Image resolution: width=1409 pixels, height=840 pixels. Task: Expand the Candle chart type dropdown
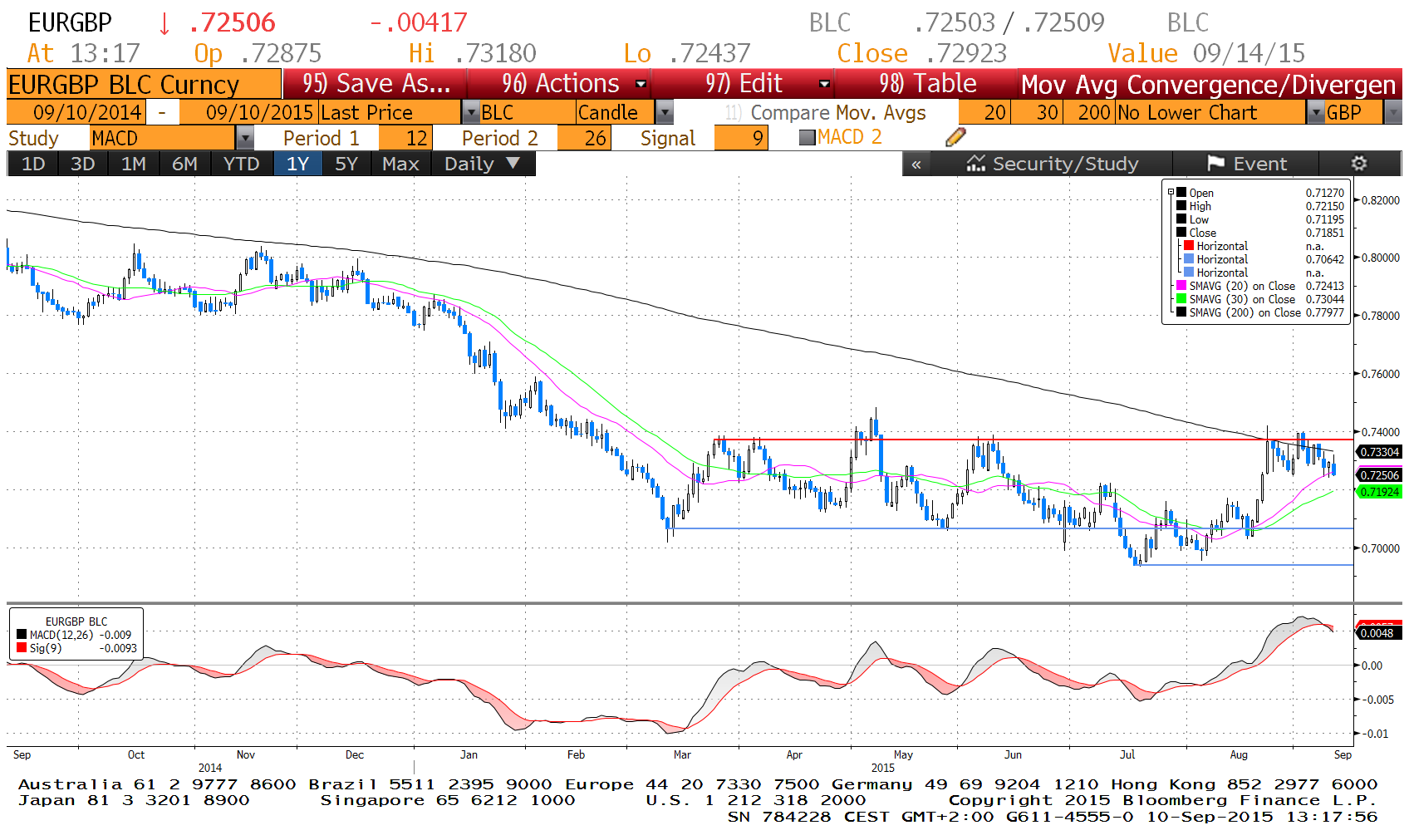665,112
